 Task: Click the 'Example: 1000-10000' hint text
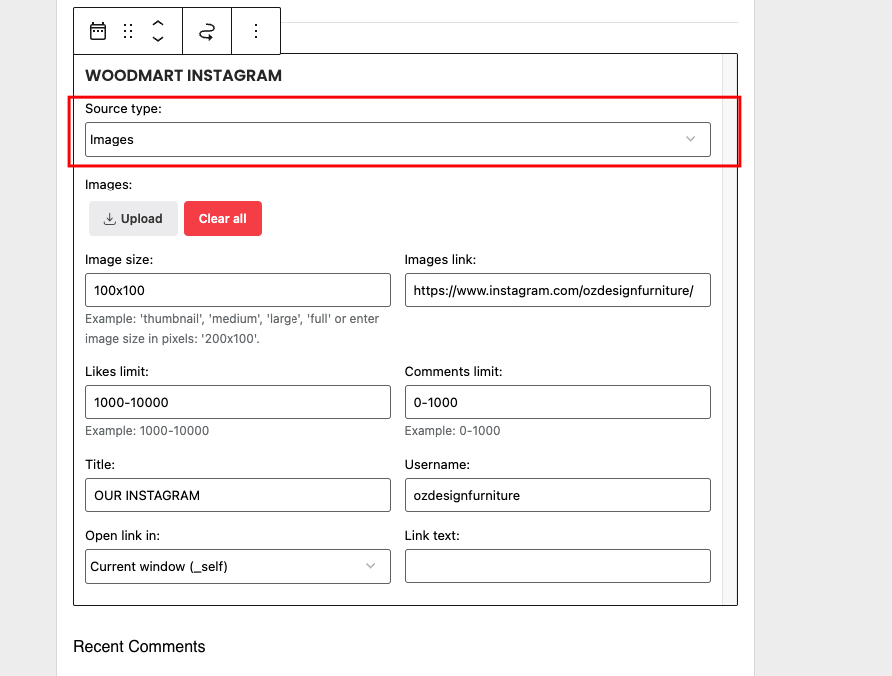[147, 431]
